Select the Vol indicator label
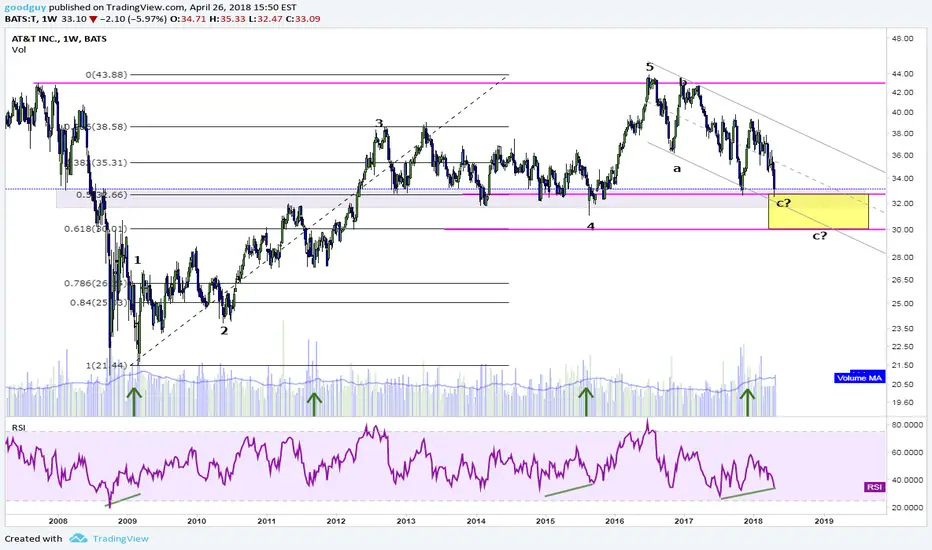The height and width of the screenshot is (550, 932). 18,49
